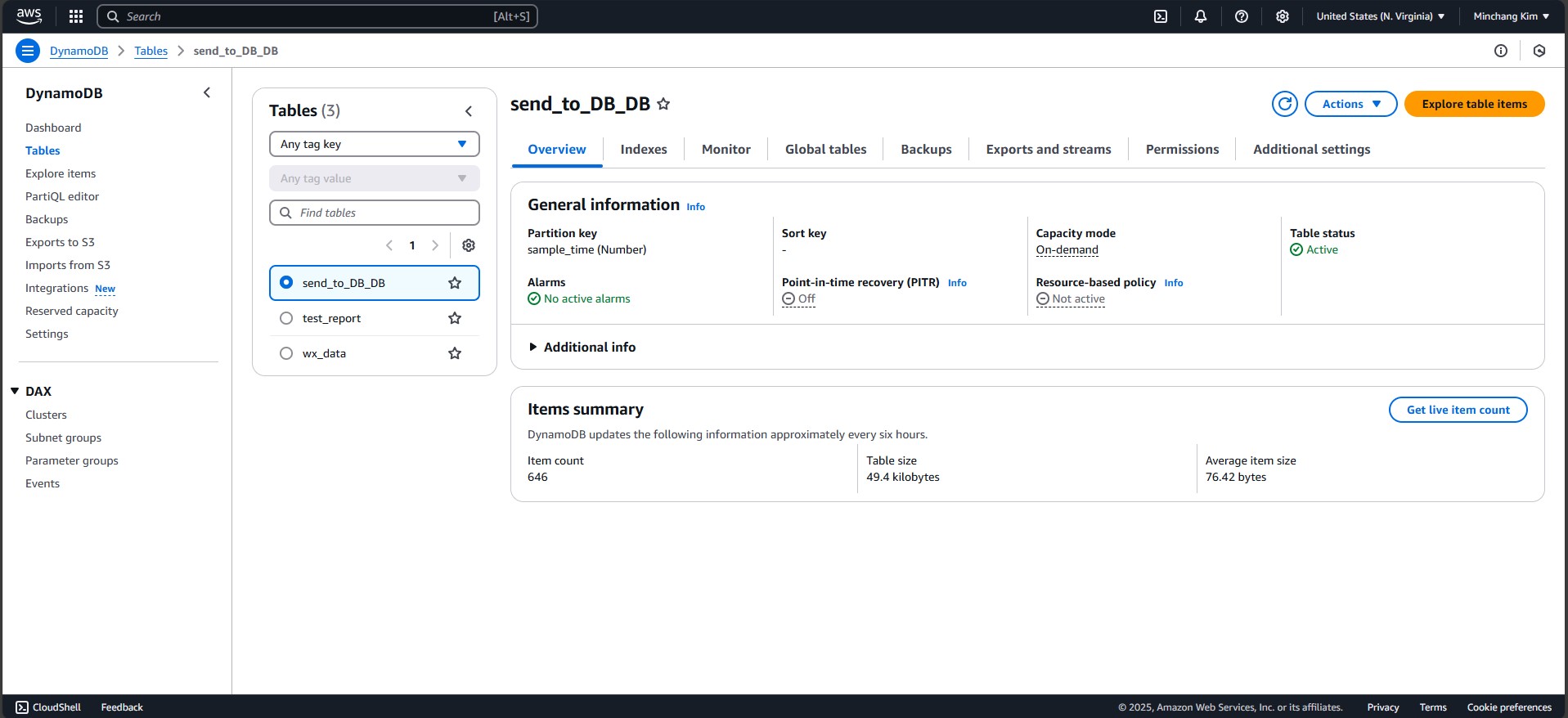Favorite the send_to_DB_DB table in list
This screenshot has width=1568, height=718.
pos(455,283)
